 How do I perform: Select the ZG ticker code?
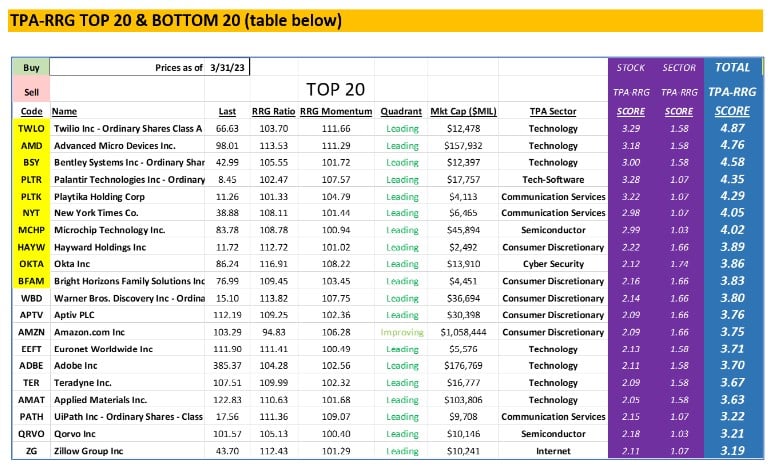31,451
